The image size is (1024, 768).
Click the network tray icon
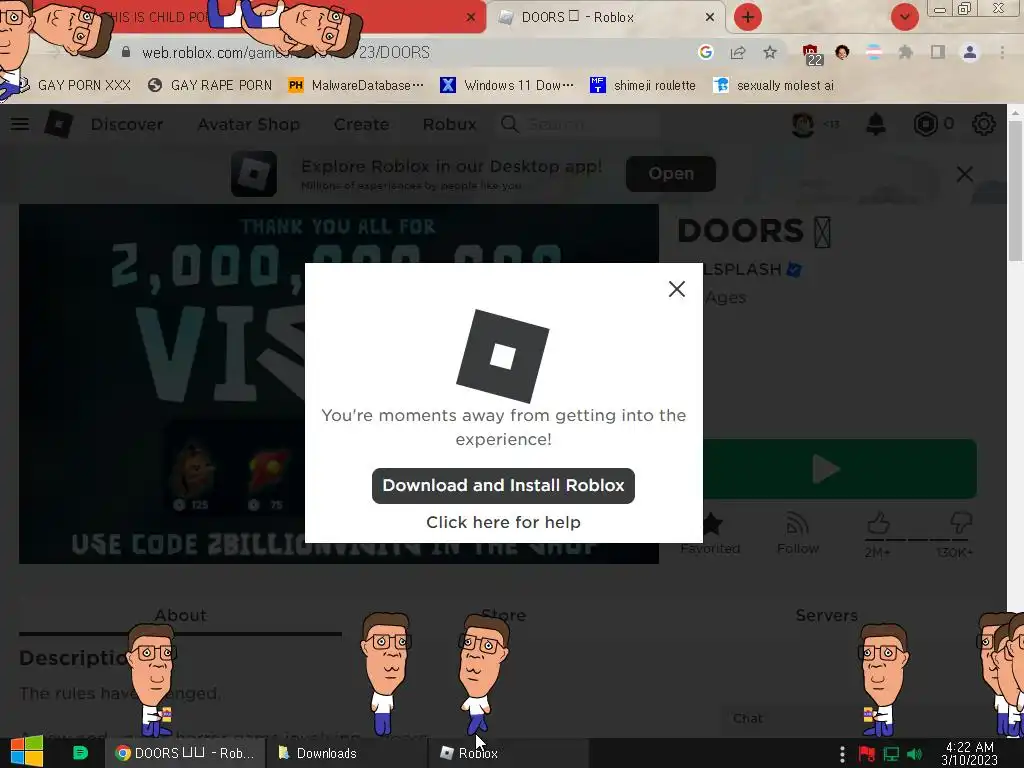891,754
